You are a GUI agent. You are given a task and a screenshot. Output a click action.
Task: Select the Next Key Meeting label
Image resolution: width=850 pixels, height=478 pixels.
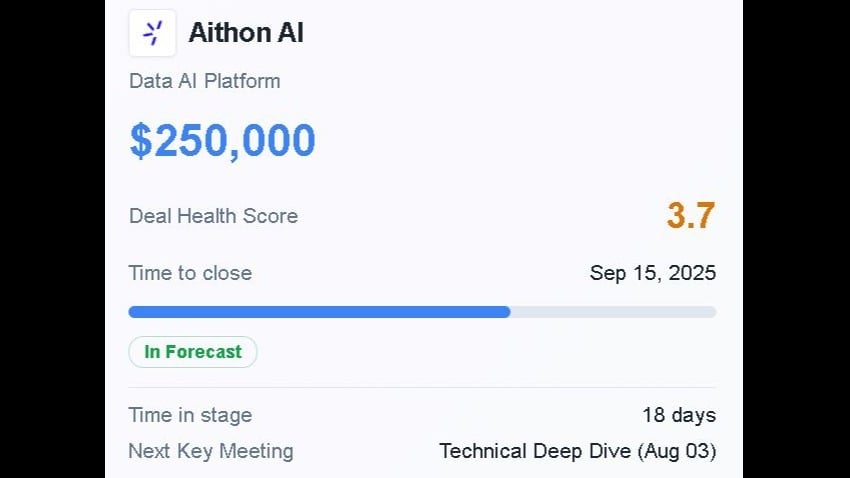(x=211, y=451)
